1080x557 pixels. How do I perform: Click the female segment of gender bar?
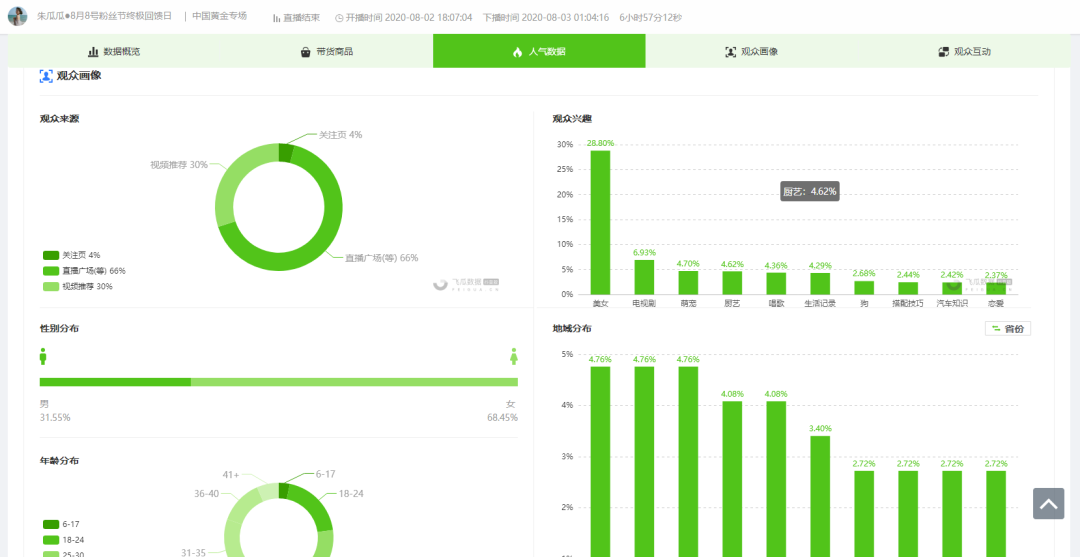[x=354, y=382]
